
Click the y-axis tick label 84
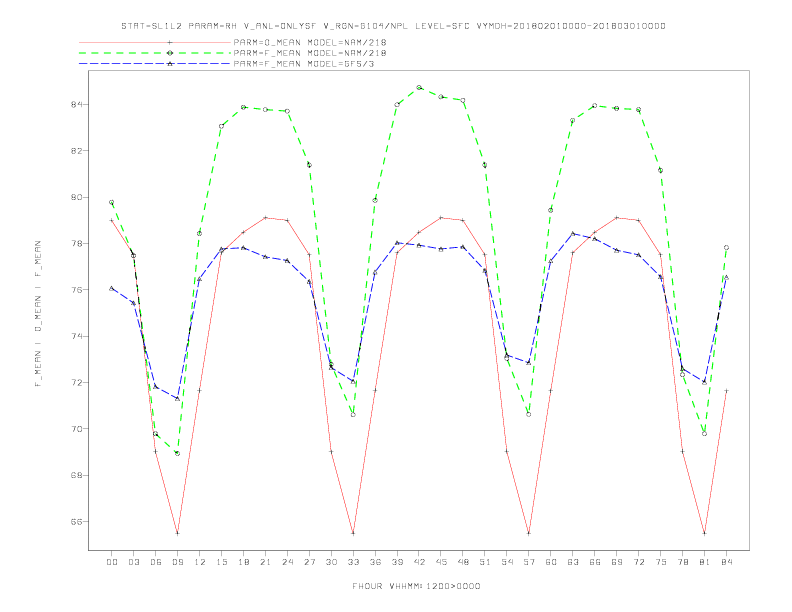click(76, 105)
